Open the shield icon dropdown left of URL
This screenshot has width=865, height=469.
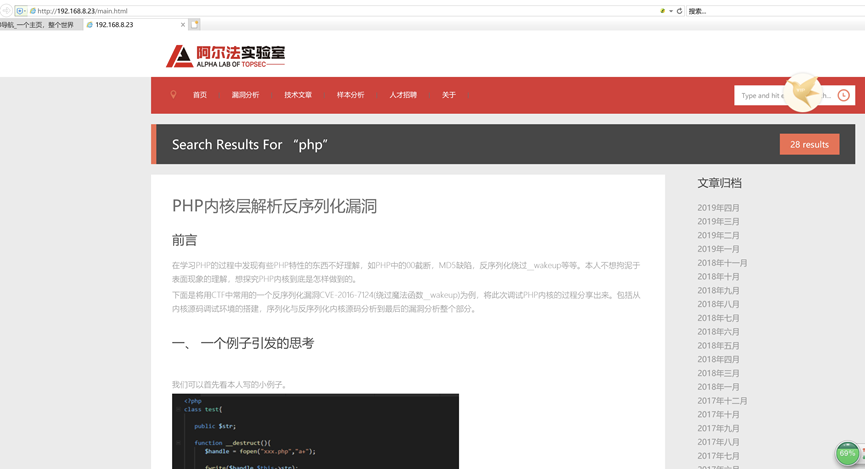click(x=21, y=10)
